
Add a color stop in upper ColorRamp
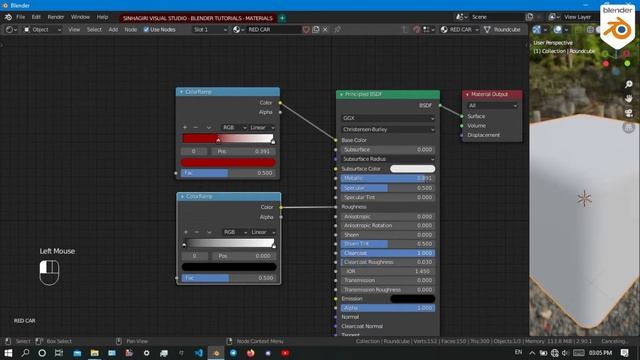185,127
